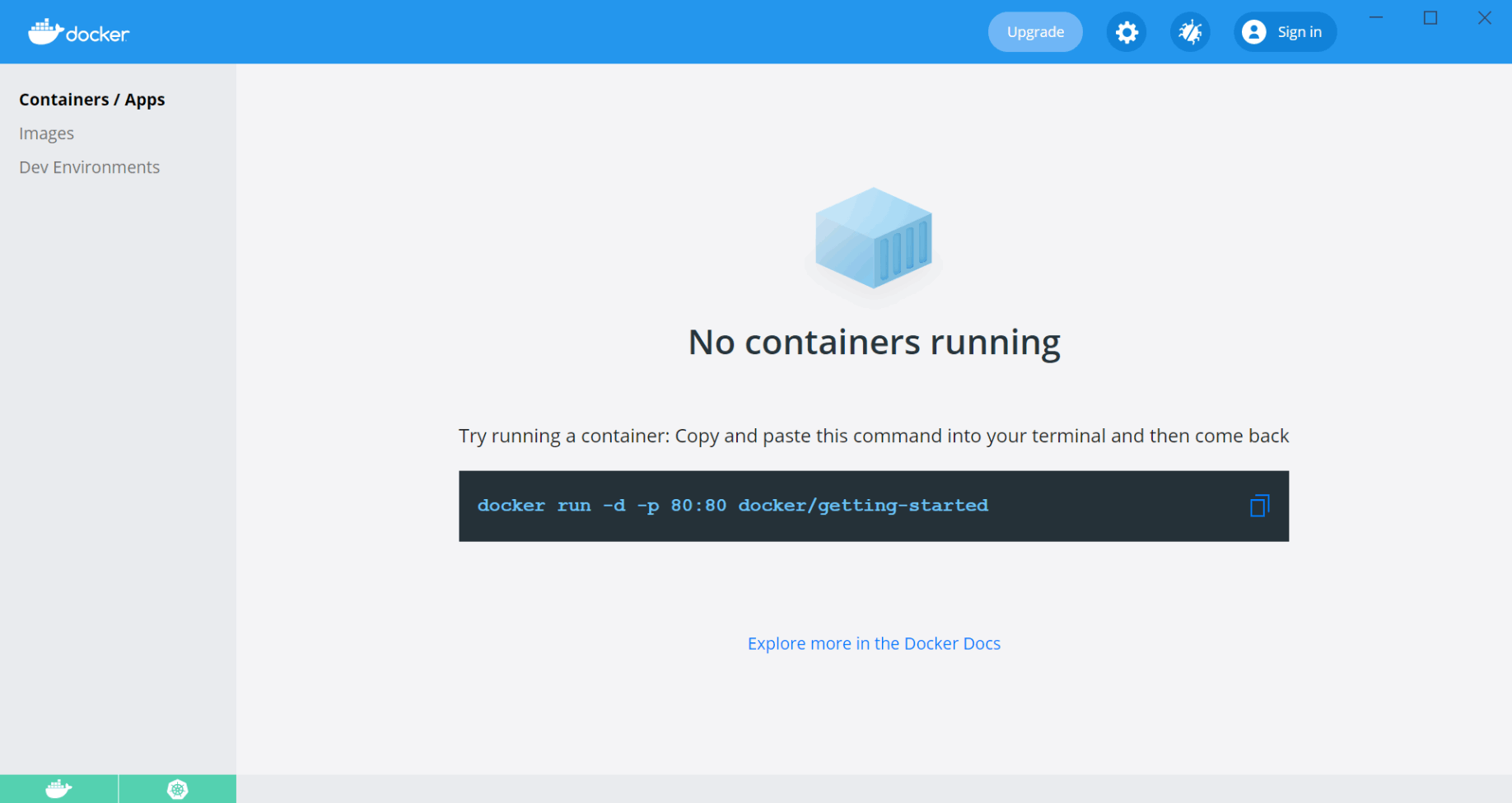Select Containers / Apps in the sidebar
Viewport: 1512px width, 803px height.
pyautogui.click(x=92, y=100)
